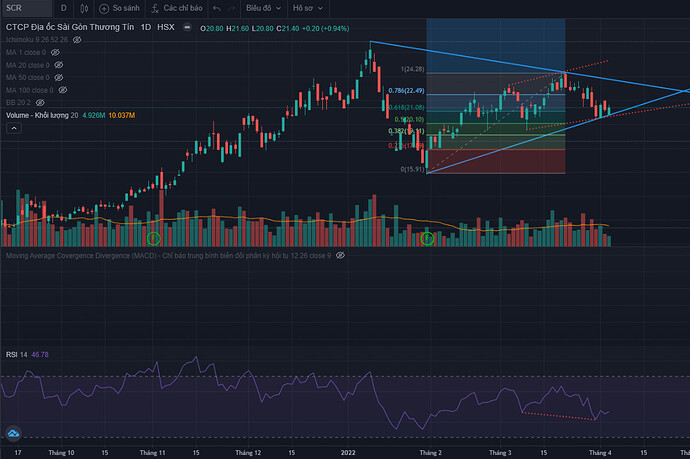Collapse the indicator legend with the chevron

click(14, 128)
